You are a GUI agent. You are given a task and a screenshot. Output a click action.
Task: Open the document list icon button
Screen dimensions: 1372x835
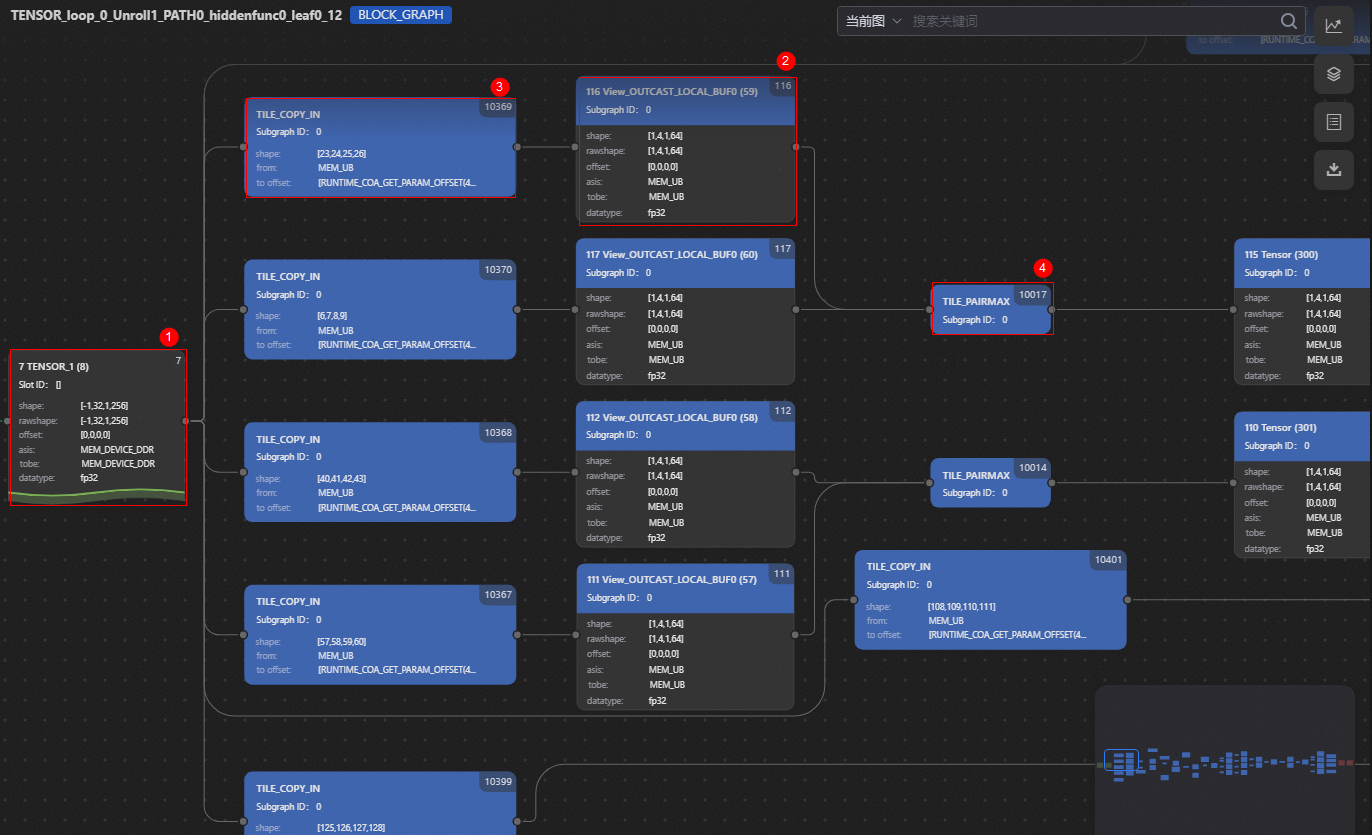1333,122
